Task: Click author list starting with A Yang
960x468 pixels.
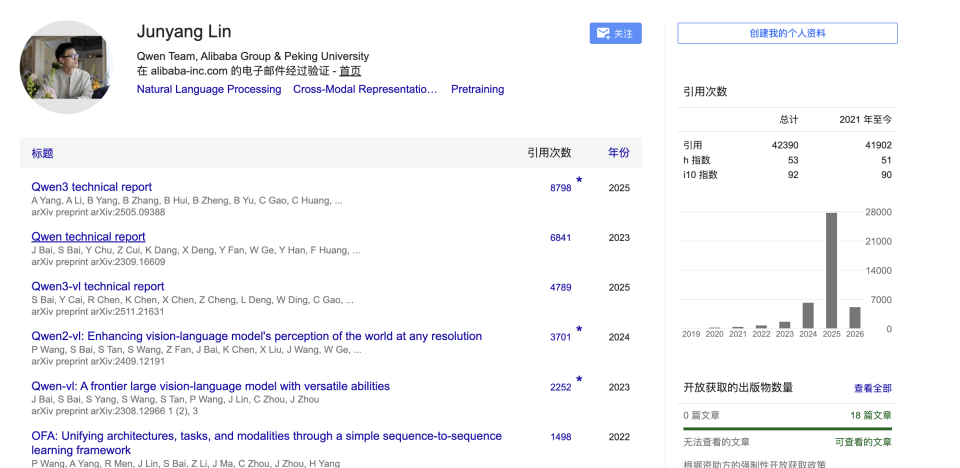Action: 187,201
